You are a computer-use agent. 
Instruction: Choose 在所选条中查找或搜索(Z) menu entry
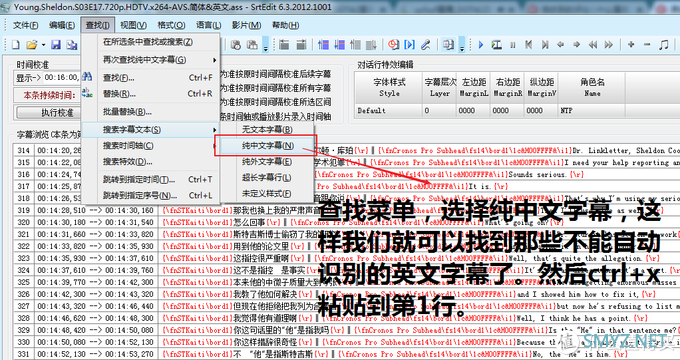pos(151,42)
